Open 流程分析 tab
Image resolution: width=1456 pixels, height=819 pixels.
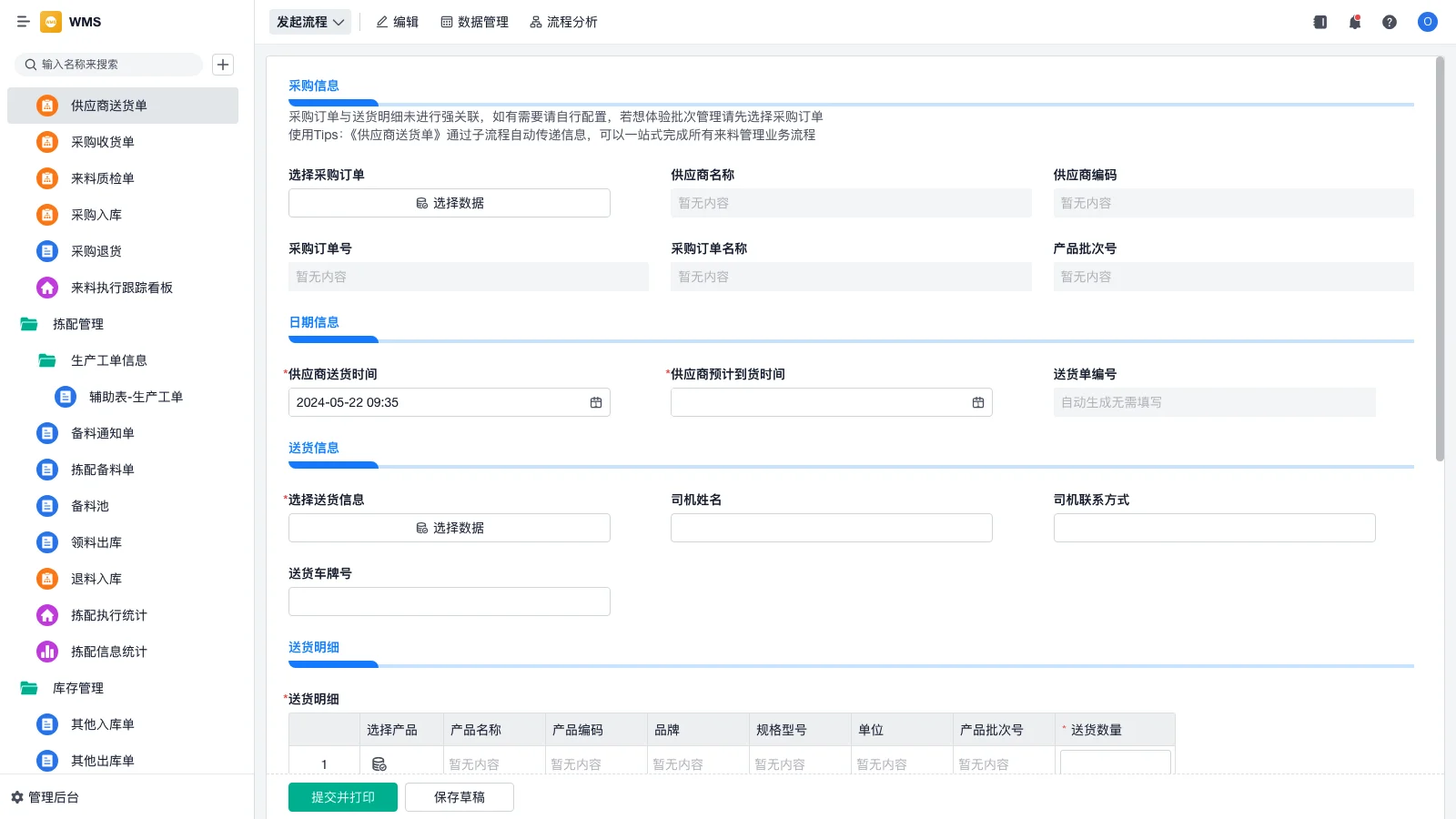(564, 22)
